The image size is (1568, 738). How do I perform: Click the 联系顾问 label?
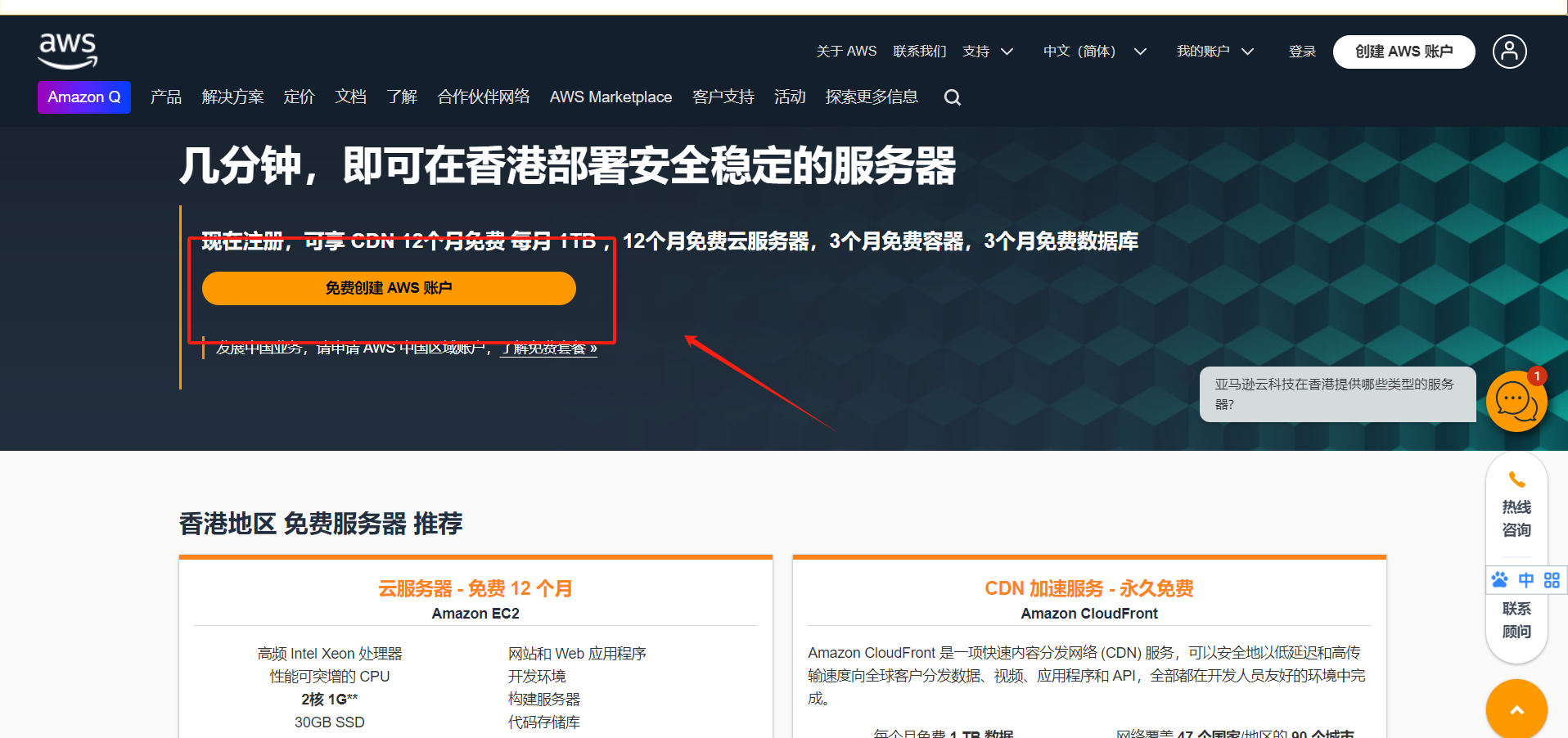(x=1516, y=620)
